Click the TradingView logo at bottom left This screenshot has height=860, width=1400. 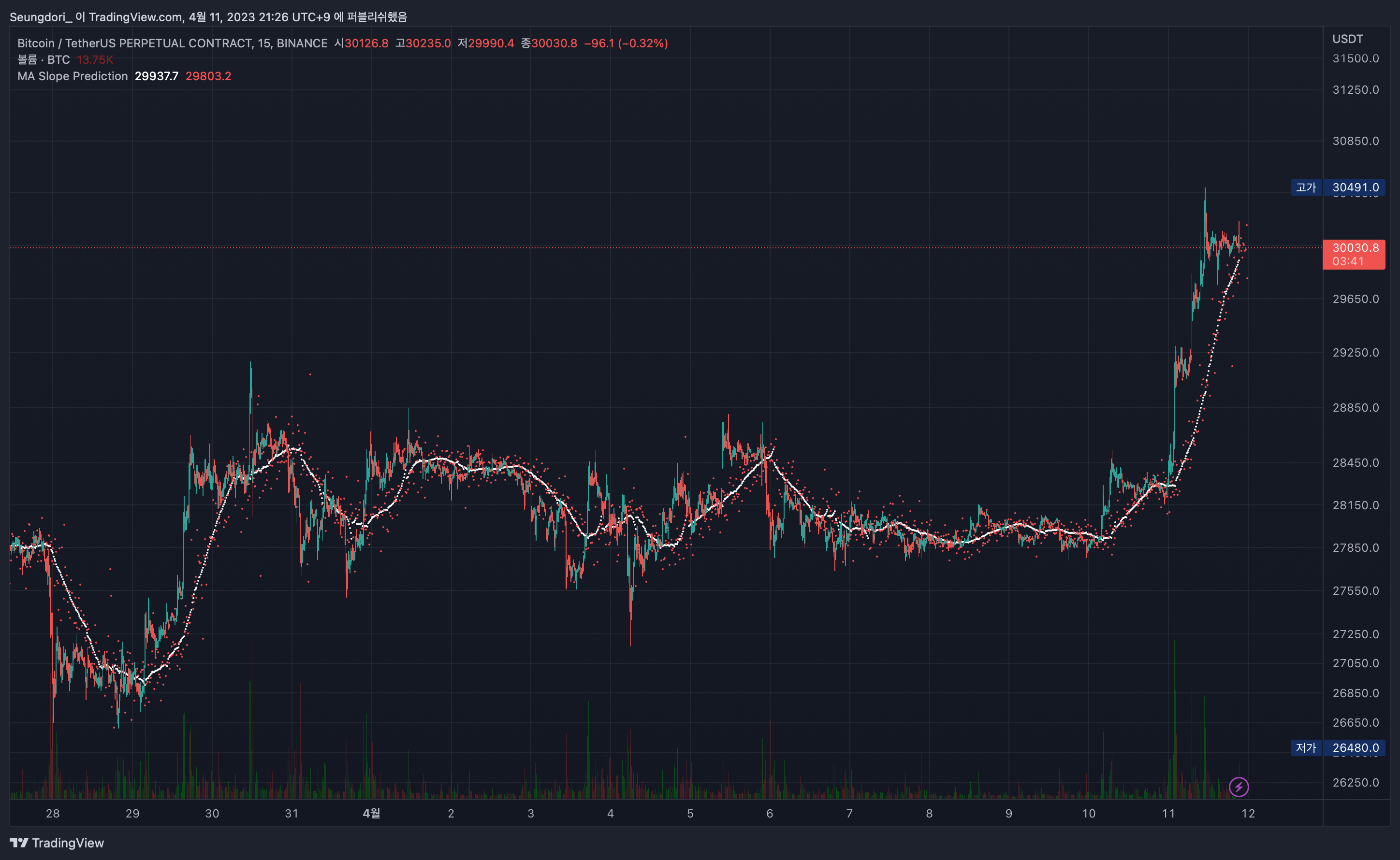(x=57, y=843)
